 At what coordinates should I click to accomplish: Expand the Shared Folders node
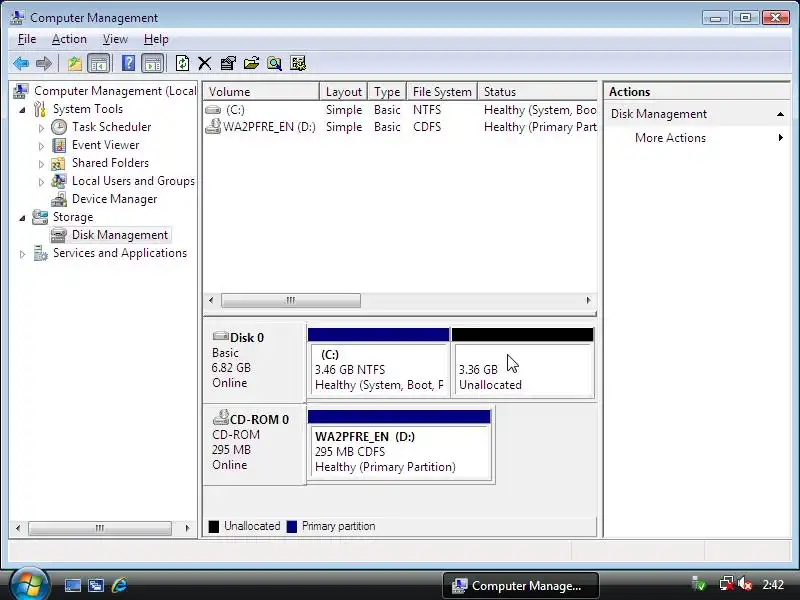[41, 164]
